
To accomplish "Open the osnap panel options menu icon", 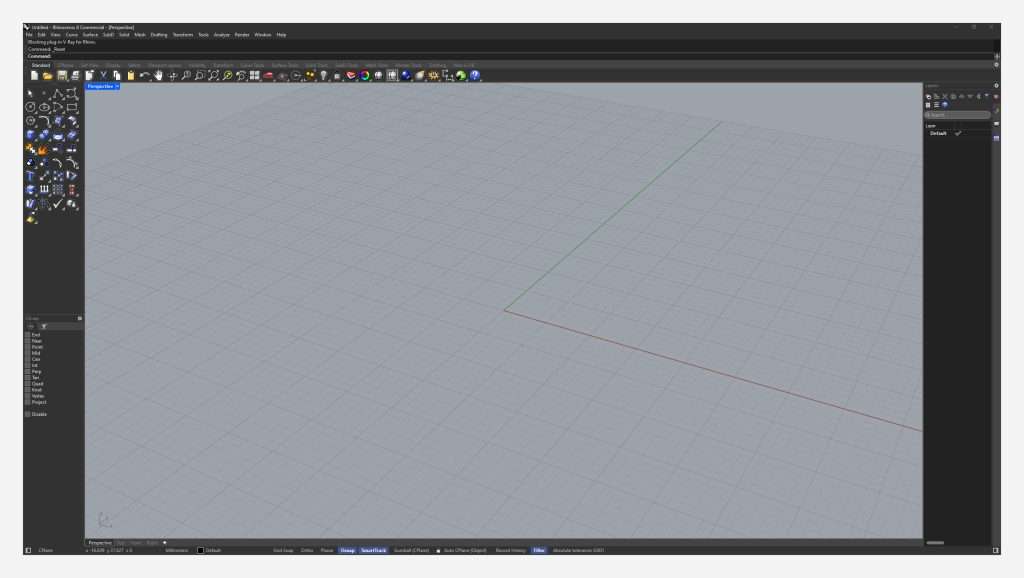I will tap(80, 318).
